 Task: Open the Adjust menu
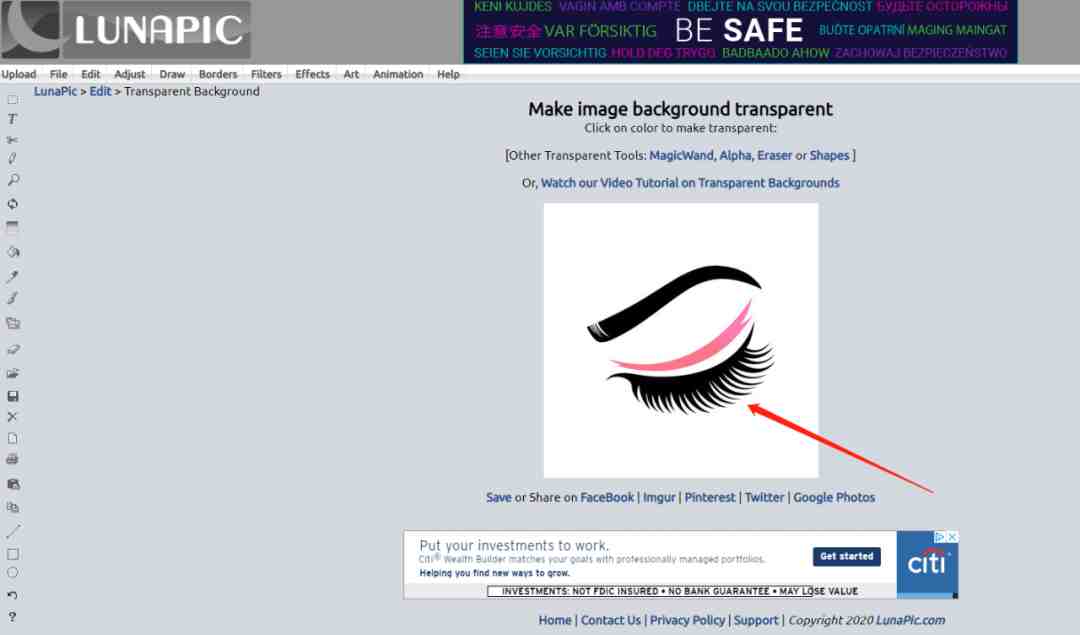[x=129, y=74]
